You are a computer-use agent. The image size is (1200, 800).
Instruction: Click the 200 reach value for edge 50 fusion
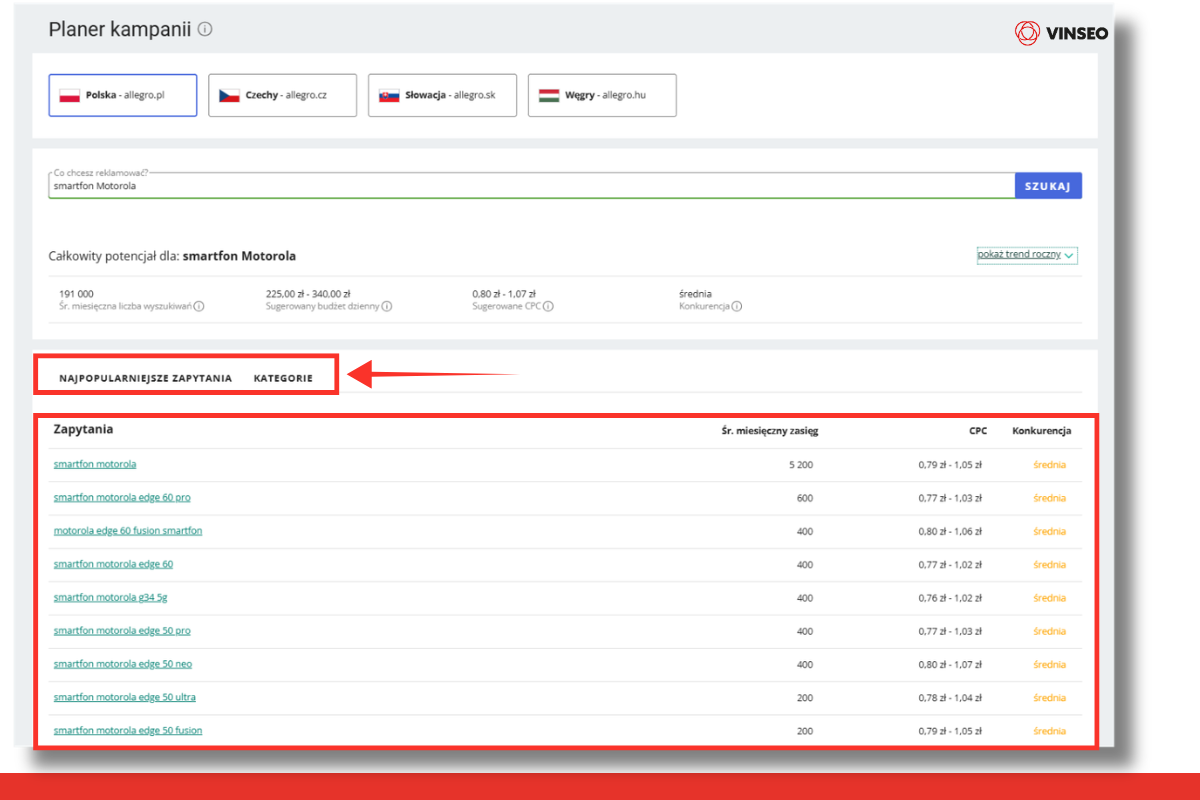[x=805, y=731]
